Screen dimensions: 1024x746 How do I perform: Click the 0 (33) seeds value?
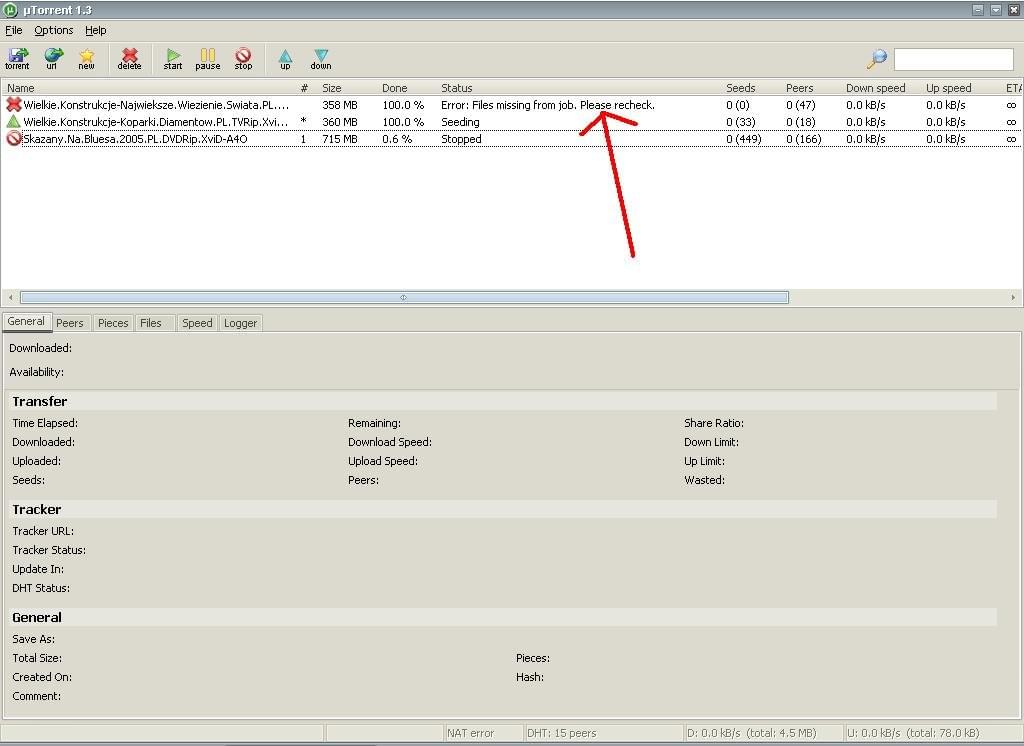pos(741,122)
